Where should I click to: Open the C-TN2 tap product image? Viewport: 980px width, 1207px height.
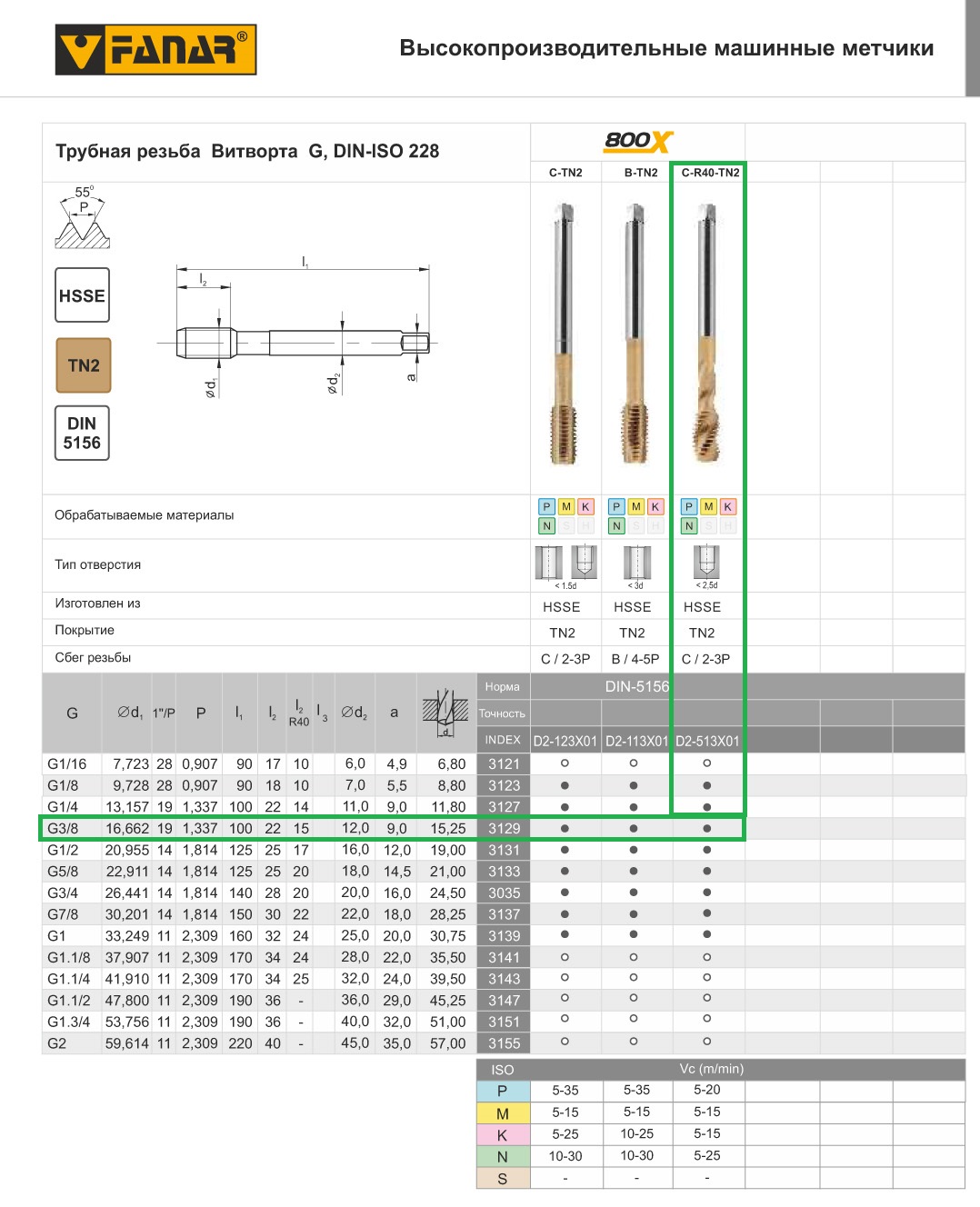point(565,334)
